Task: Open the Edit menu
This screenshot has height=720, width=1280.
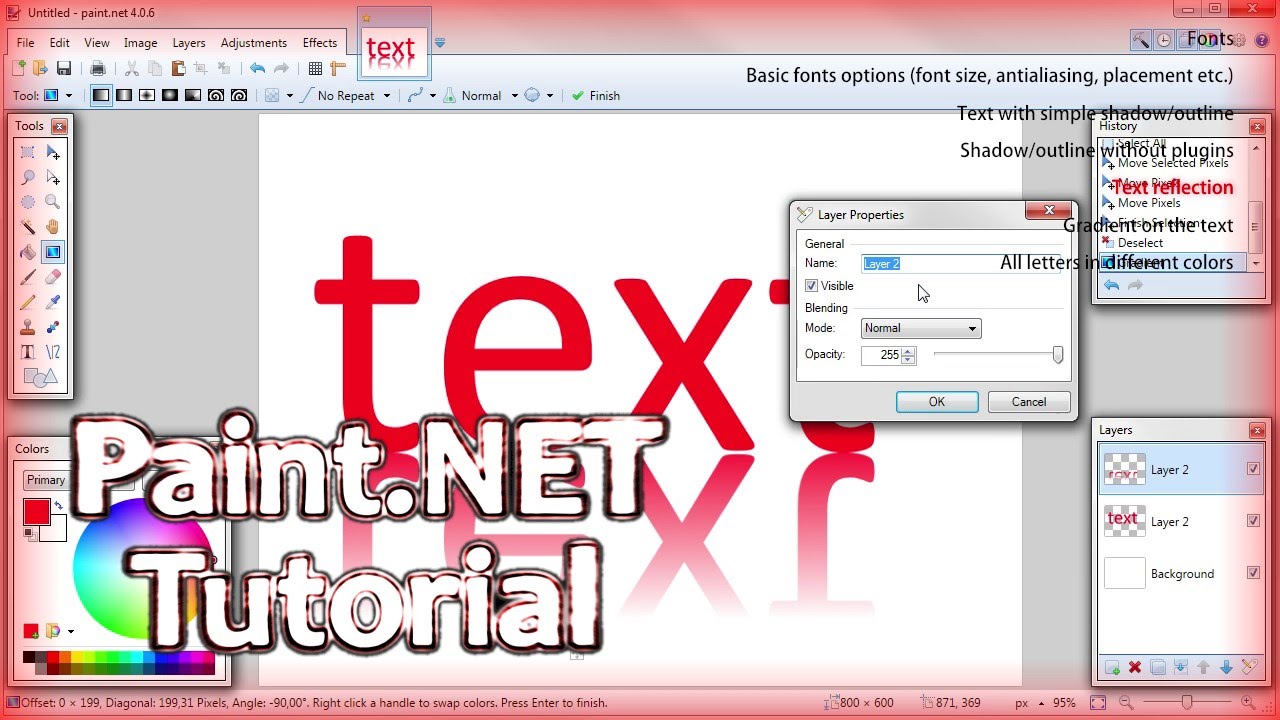Action: [60, 43]
